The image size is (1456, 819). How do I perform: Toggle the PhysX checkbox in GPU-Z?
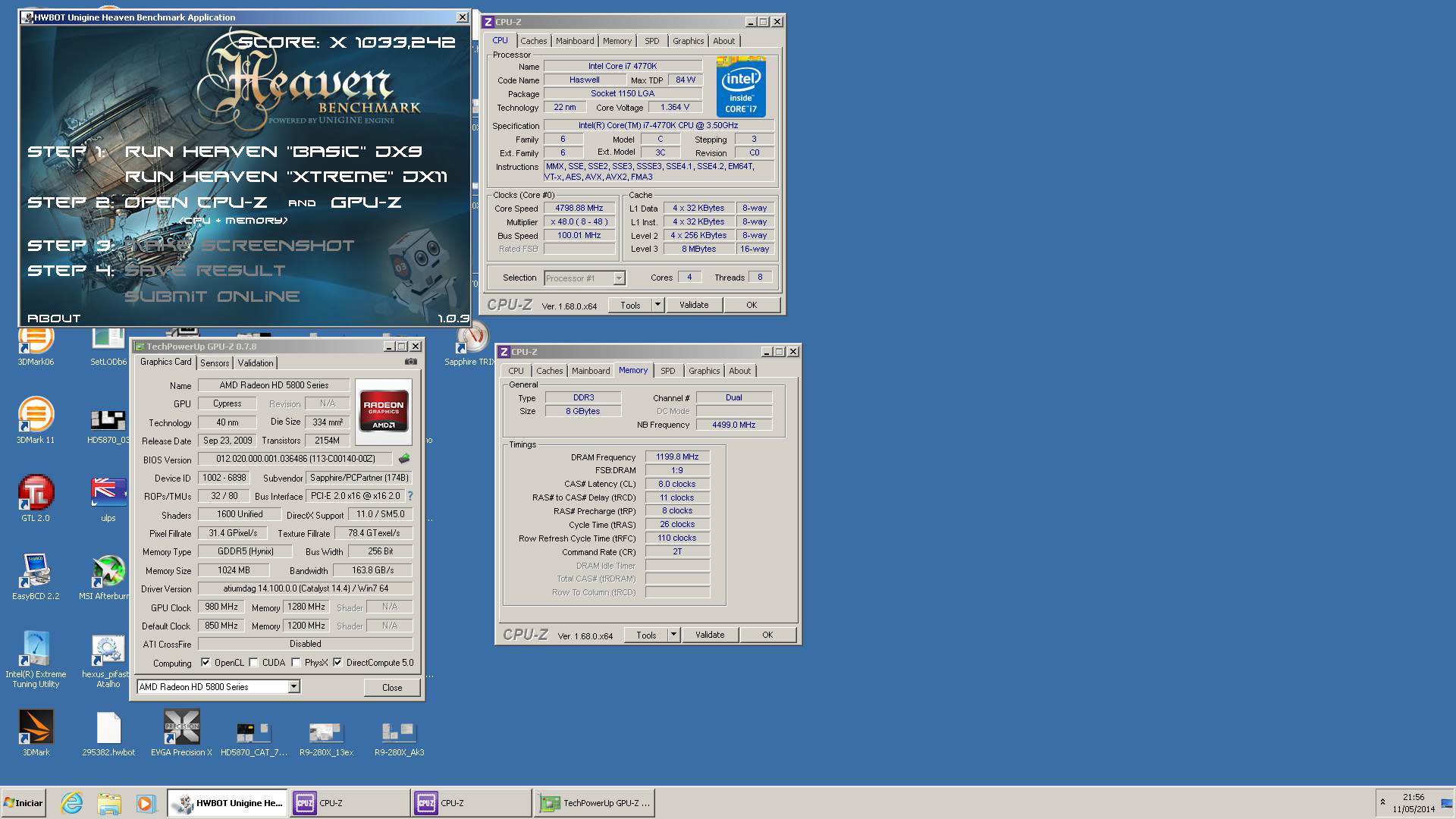coord(296,663)
